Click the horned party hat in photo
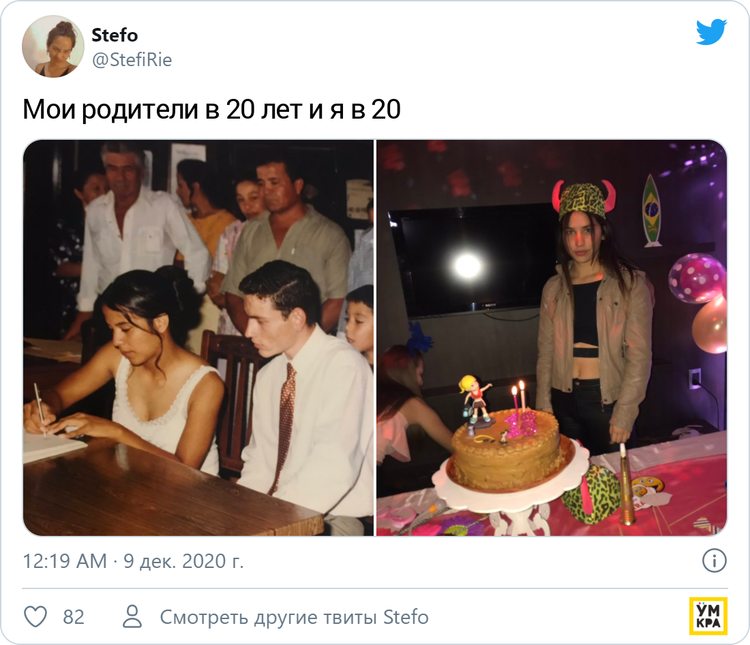The width and height of the screenshot is (750, 645). (583, 200)
